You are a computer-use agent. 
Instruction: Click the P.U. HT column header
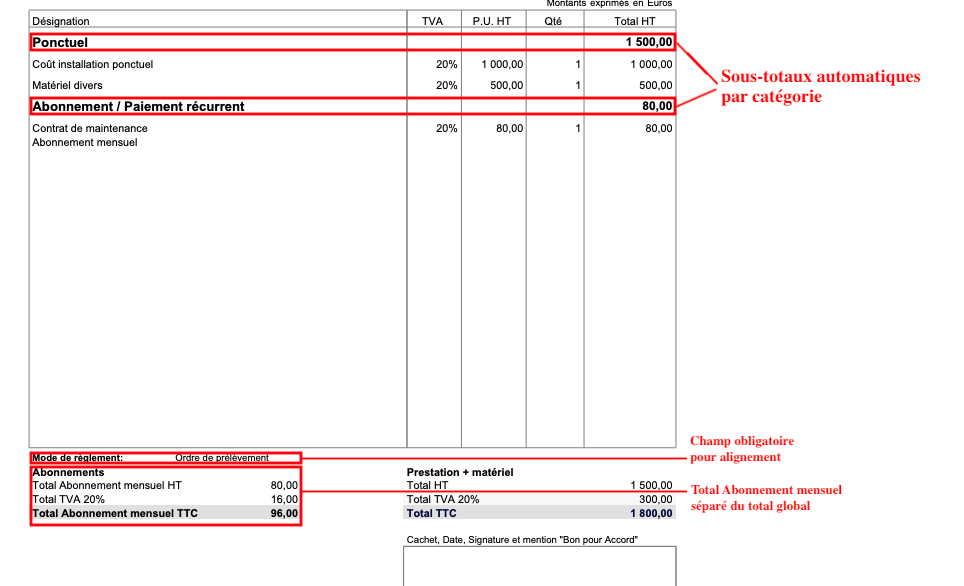pyautogui.click(x=492, y=21)
